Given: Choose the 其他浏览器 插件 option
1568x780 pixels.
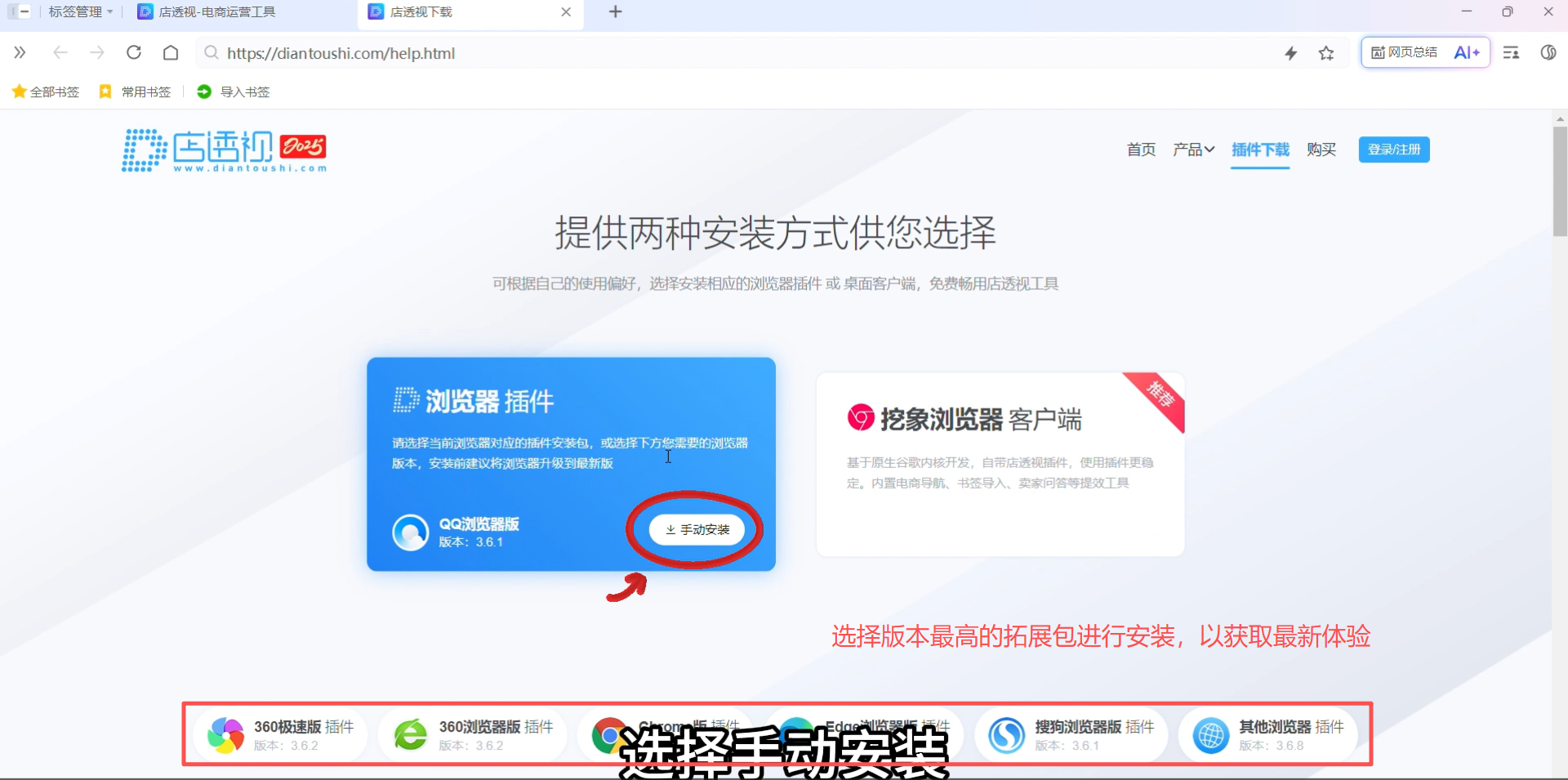Looking at the screenshot, I should coord(1268,735).
